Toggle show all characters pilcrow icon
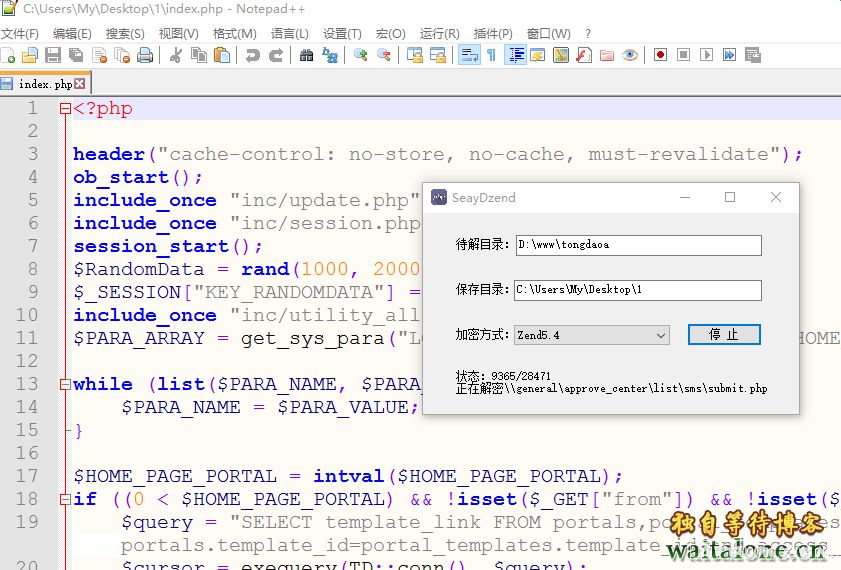Screen dimensions: 841x570 click(x=491, y=55)
